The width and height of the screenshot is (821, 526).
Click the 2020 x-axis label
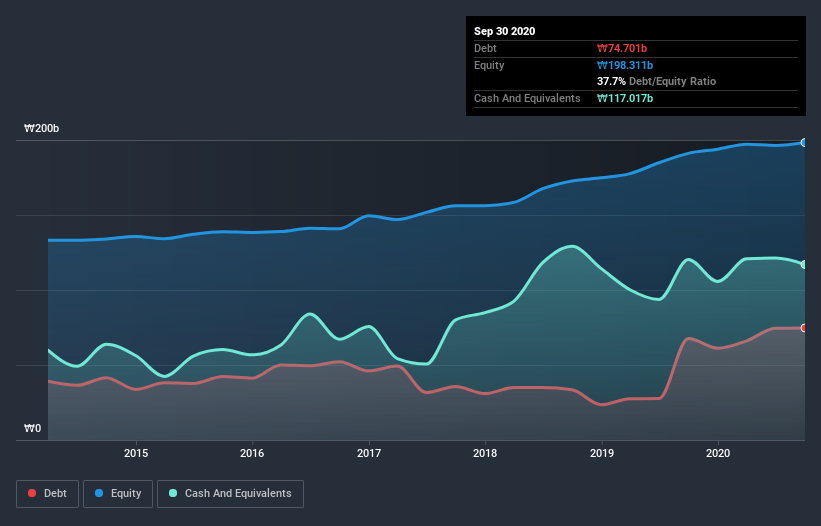pos(718,453)
